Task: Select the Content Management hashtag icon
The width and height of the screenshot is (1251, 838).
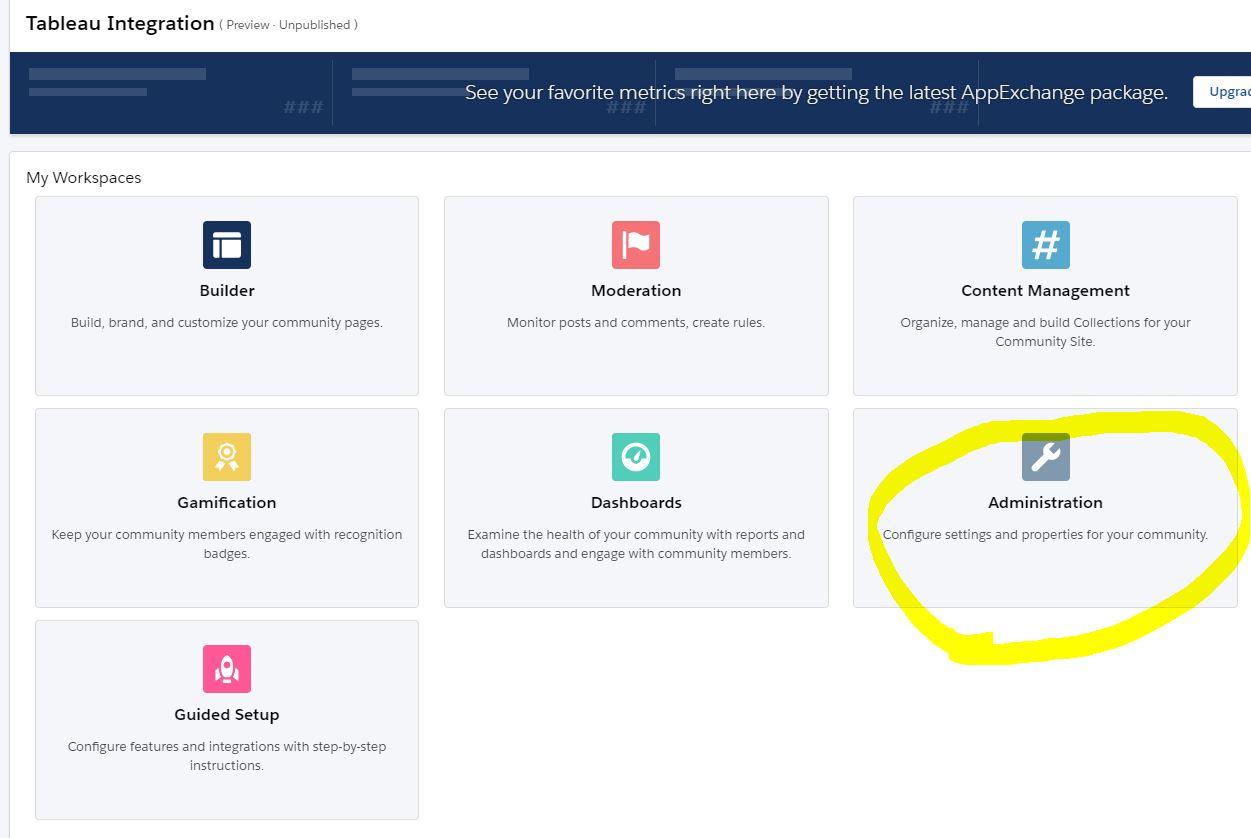Action: 1045,245
